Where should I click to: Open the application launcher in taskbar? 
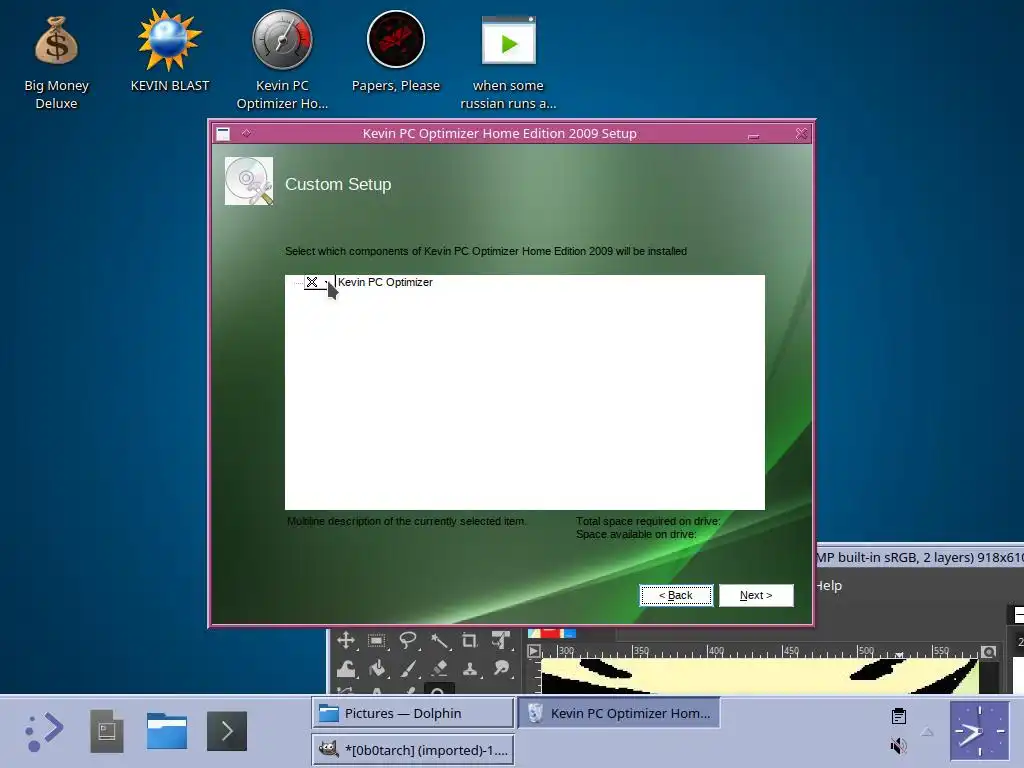tap(44, 731)
